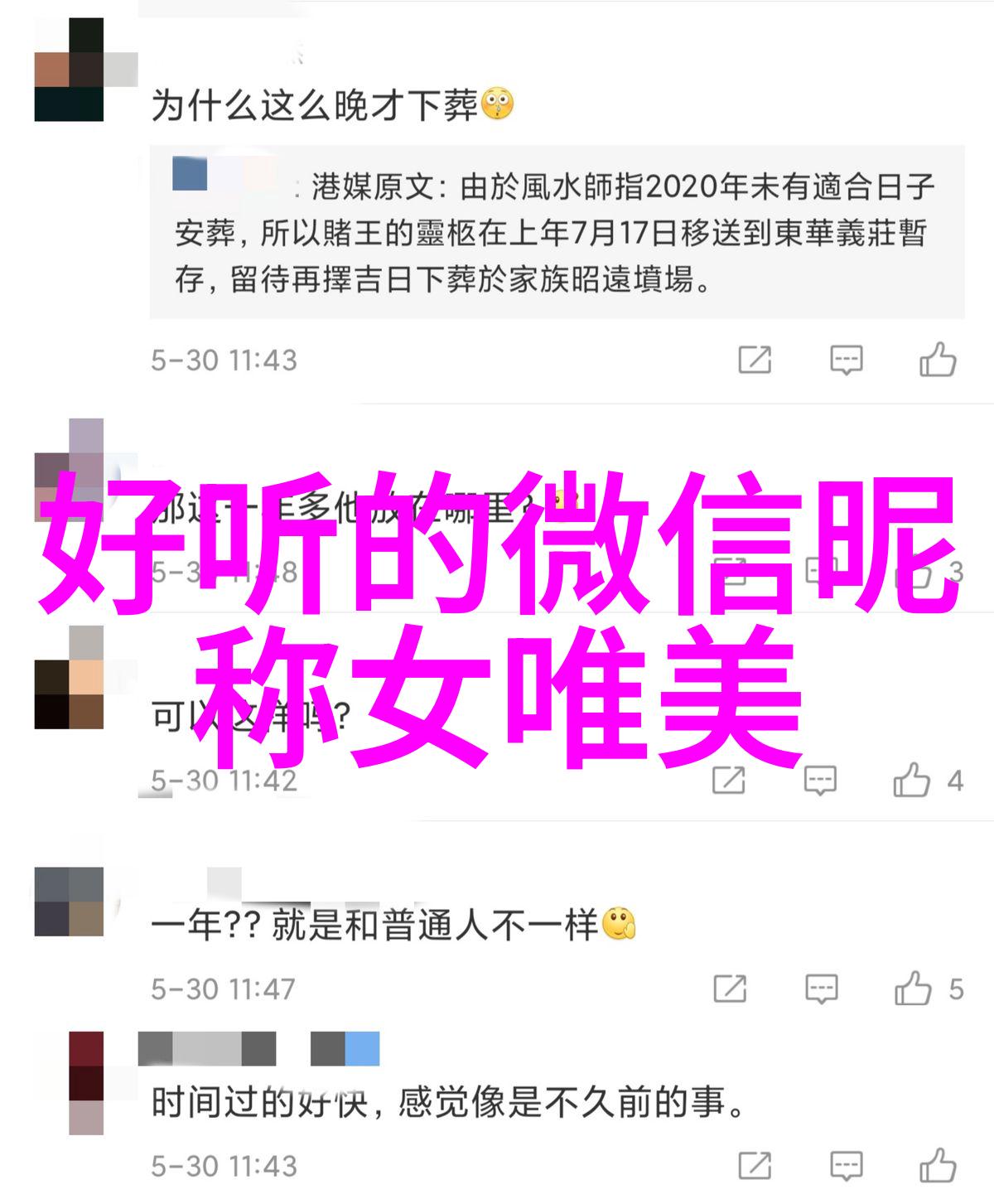Reply to the 5-30 11:47 comment
Viewport: 994px width, 1204px height.
click(x=821, y=989)
